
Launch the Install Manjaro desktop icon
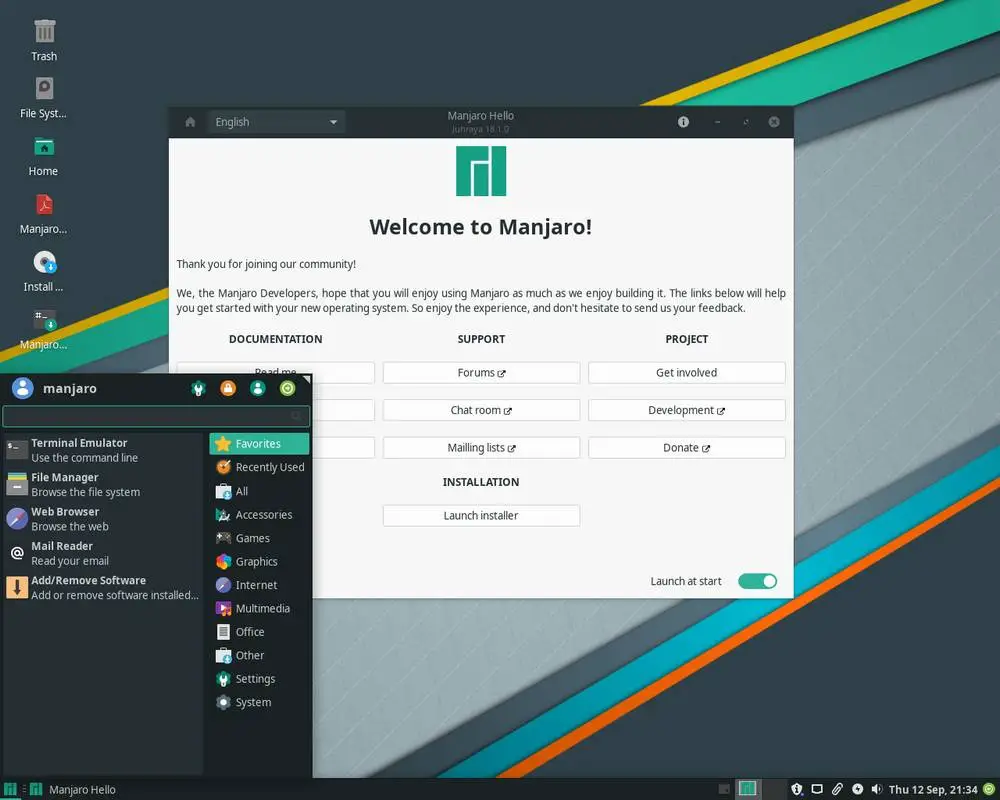pyautogui.click(x=43, y=270)
